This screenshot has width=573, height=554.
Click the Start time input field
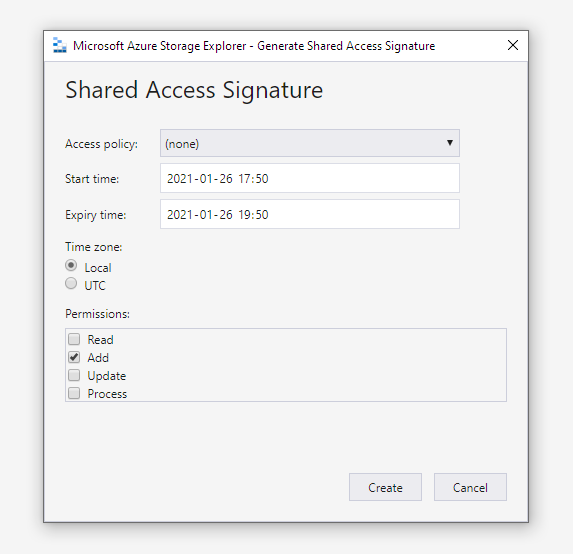click(310, 178)
